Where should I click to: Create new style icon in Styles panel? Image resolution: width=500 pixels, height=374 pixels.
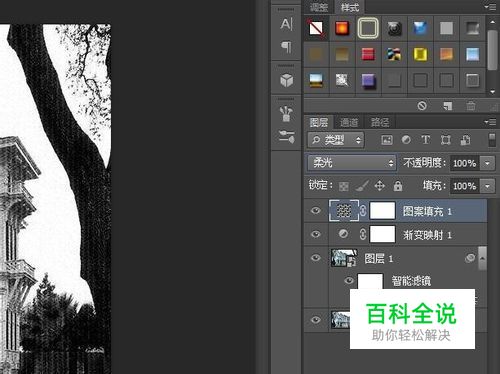click(x=447, y=106)
